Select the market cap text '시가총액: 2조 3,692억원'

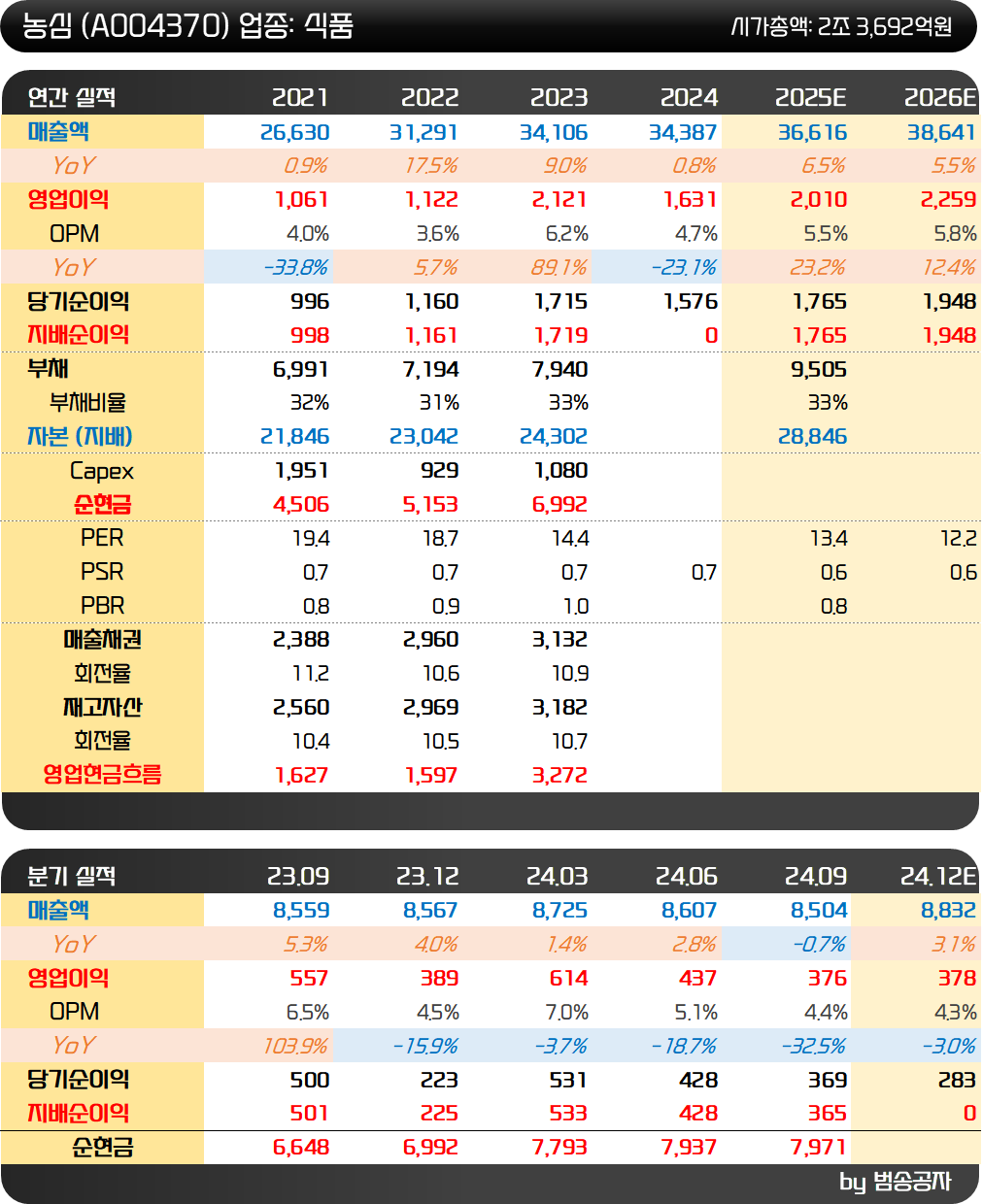(x=841, y=26)
